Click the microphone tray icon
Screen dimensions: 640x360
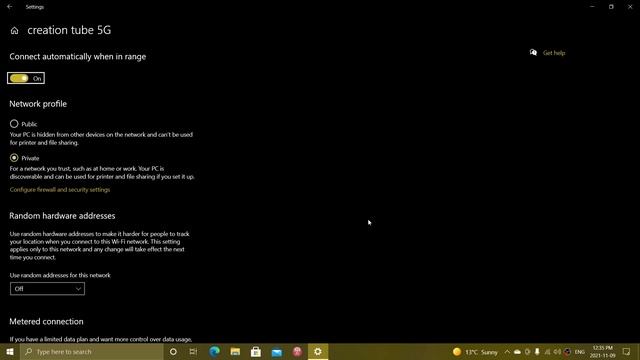(x=537, y=351)
